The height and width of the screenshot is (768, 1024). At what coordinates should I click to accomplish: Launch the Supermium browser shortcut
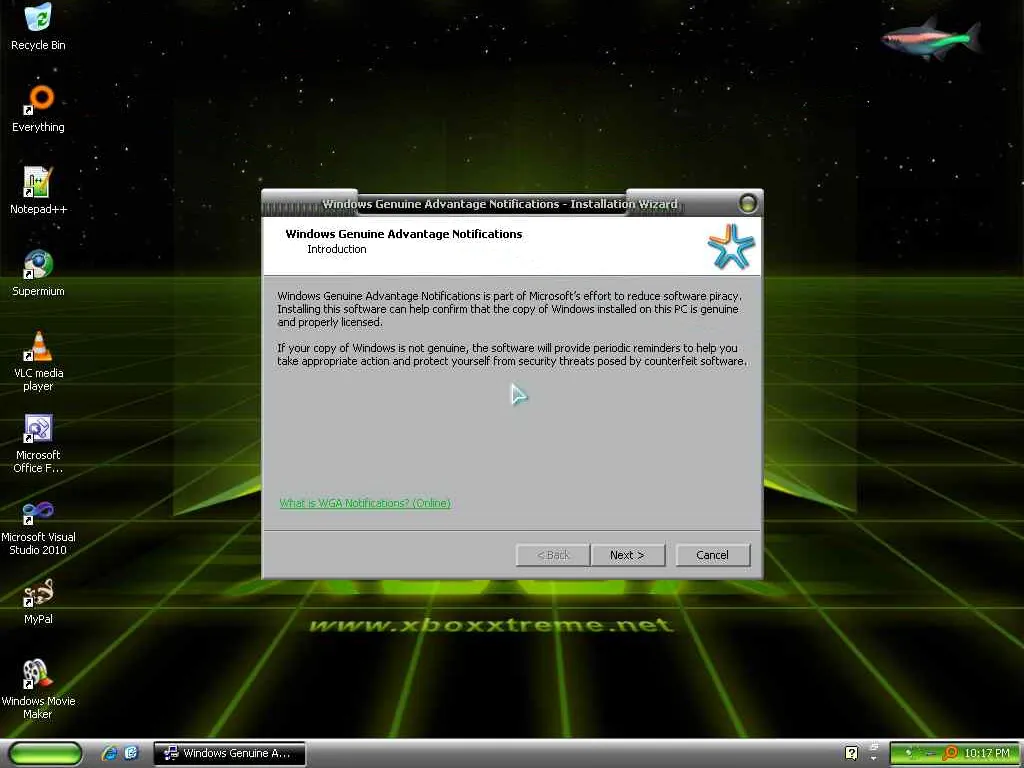[x=39, y=273]
